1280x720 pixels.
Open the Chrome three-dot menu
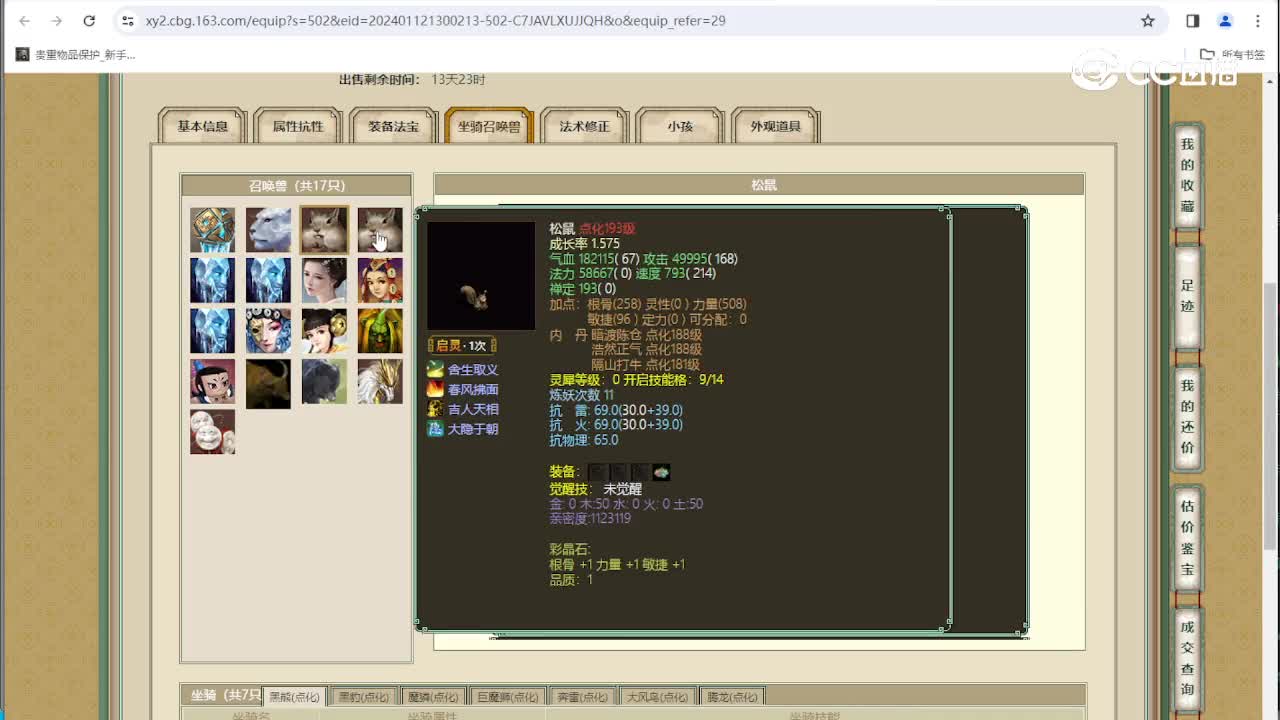click(x=1258, y=20)
